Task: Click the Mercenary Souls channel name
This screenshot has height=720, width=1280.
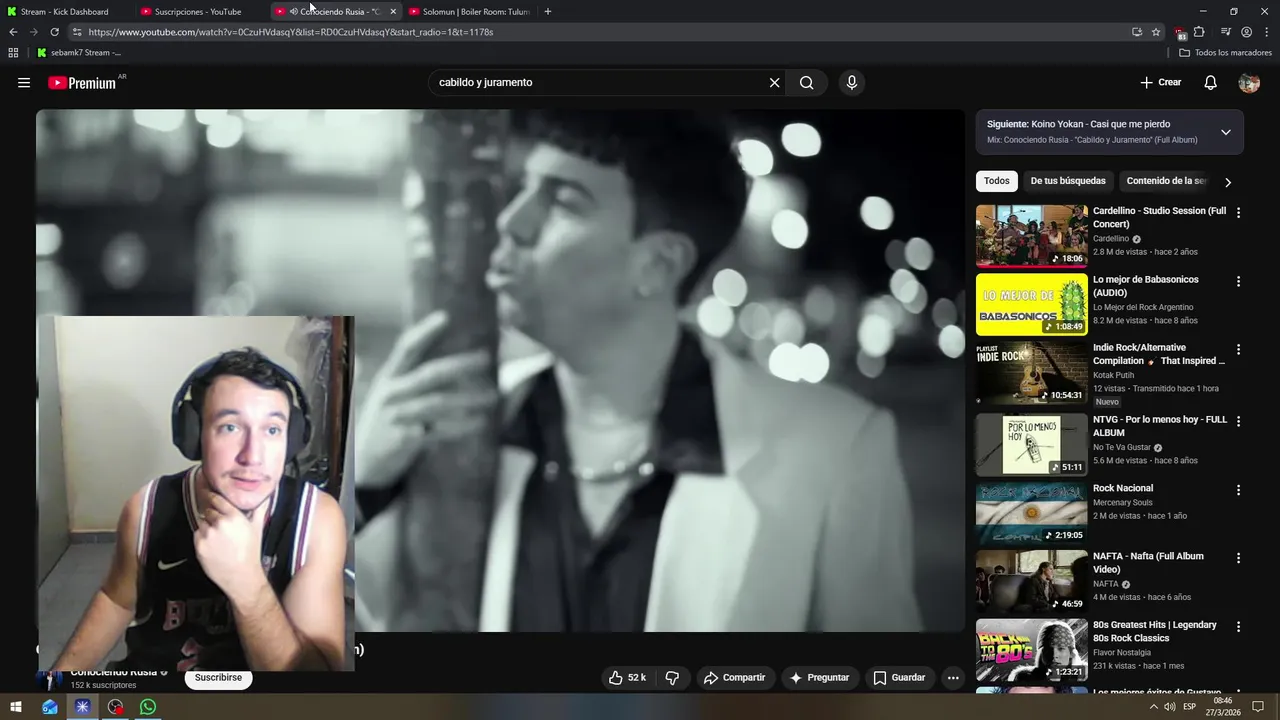Action: [x=1122, y=503]
